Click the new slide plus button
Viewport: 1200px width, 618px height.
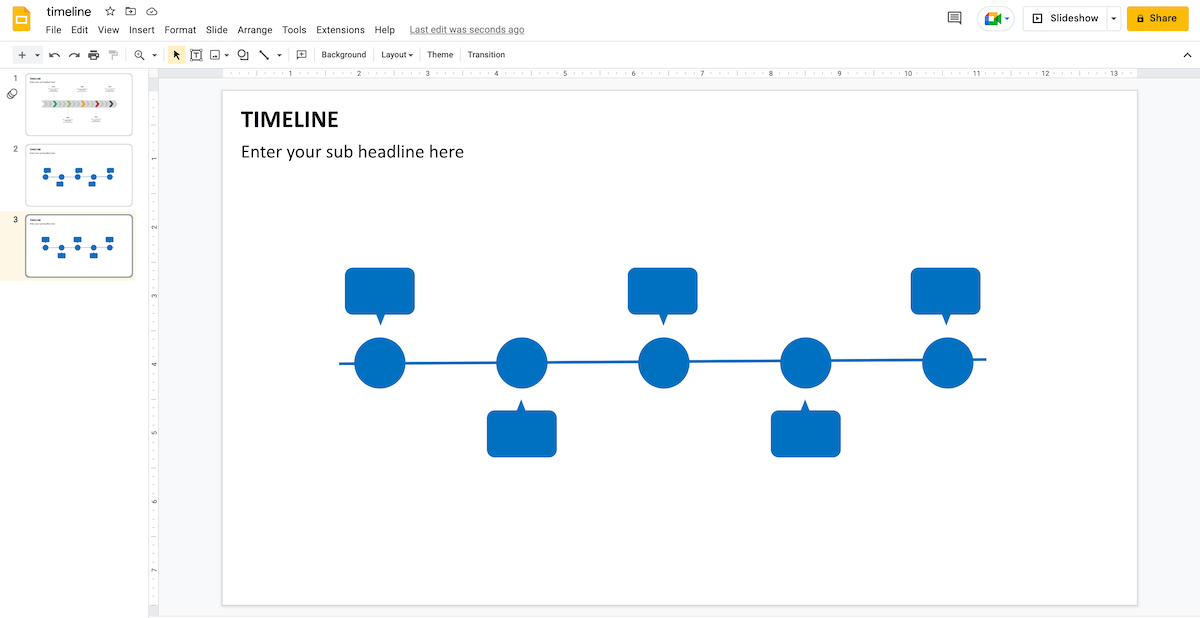coord(22,55)
